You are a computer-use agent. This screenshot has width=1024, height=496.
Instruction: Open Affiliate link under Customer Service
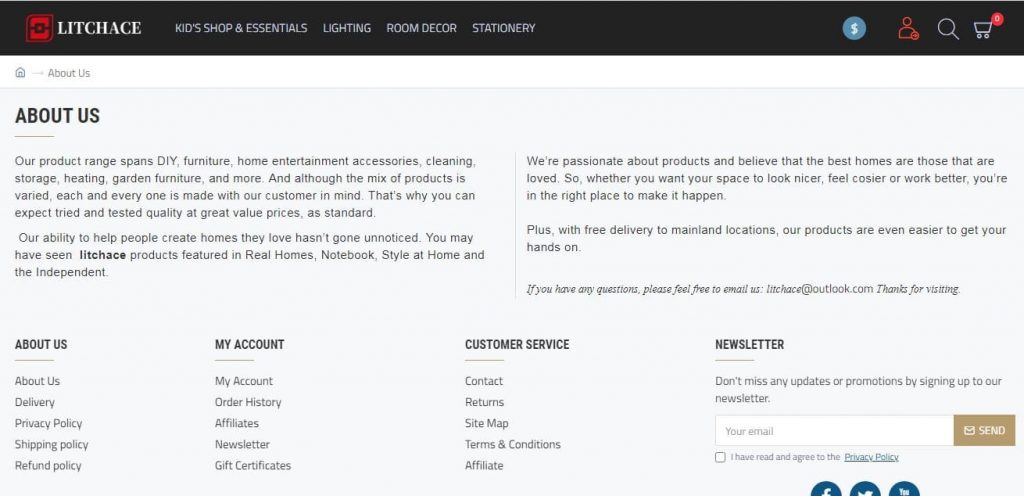[x=484, y=465]
